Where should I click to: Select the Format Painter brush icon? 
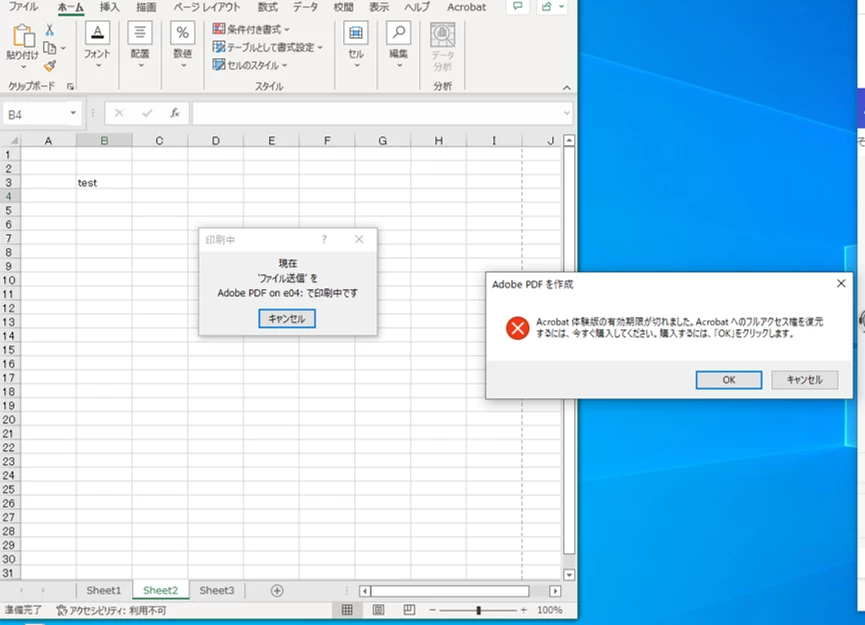50,66
